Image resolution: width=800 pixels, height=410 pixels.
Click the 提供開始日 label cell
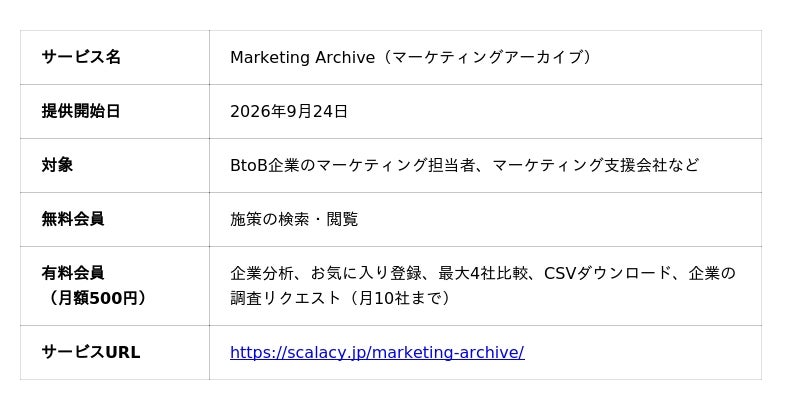click(115, 111)
